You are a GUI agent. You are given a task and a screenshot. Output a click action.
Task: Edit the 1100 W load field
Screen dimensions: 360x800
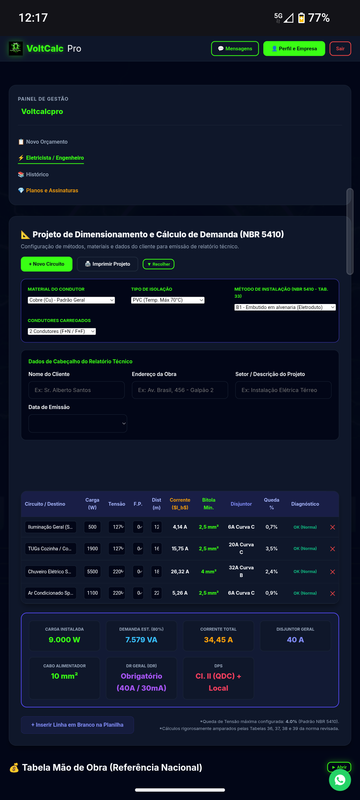tap(92, 593)
